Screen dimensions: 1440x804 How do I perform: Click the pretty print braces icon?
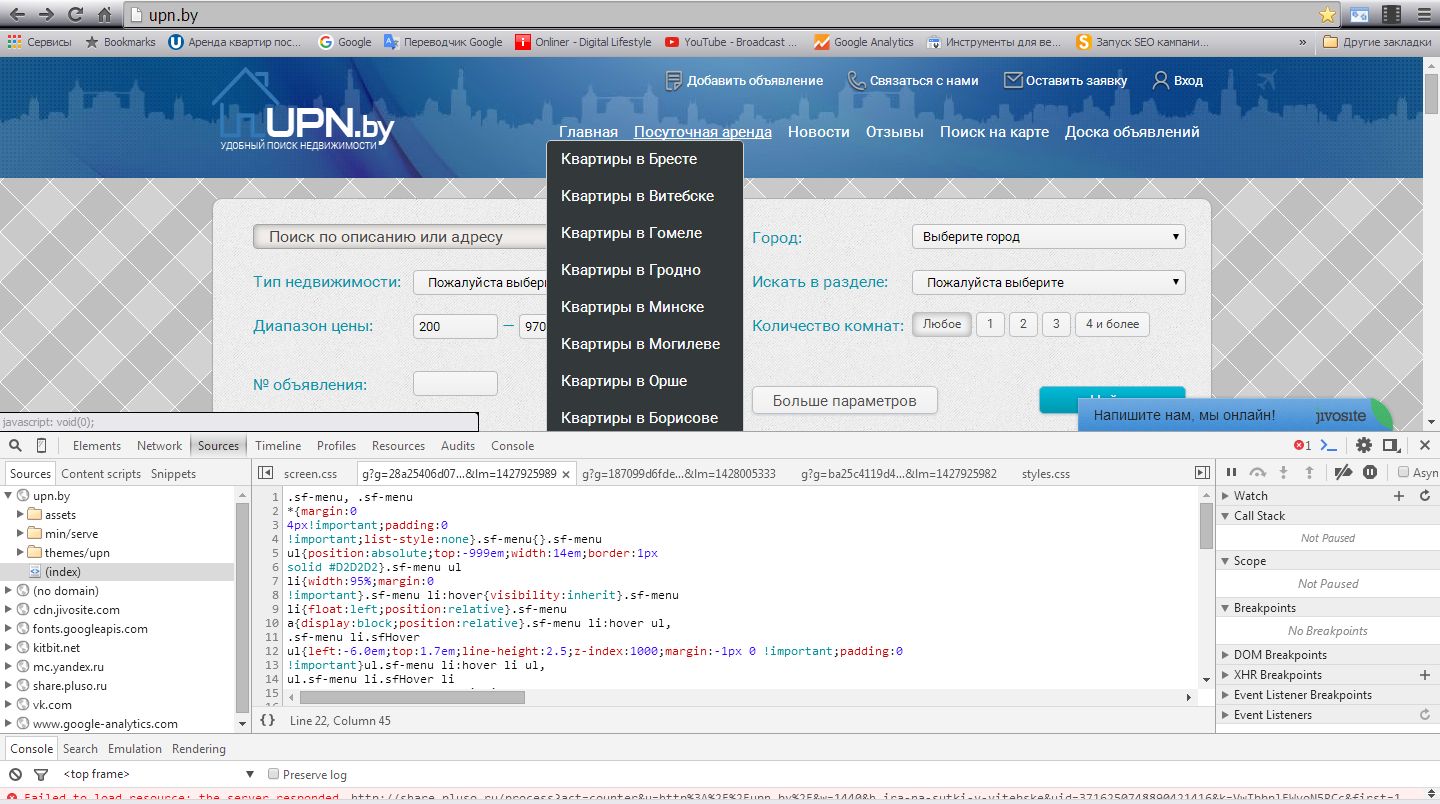267,720
